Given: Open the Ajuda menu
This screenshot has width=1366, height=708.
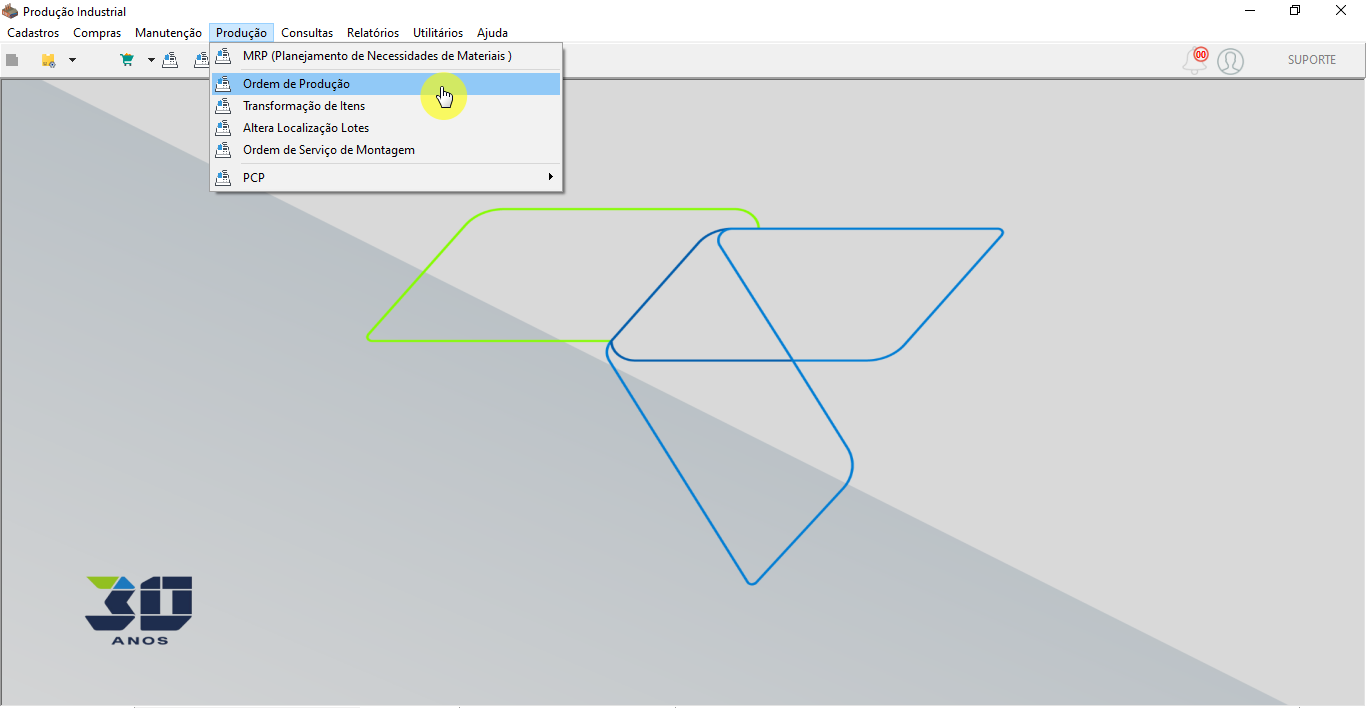Looking at the screenshot, I should (x=492, y=33).
